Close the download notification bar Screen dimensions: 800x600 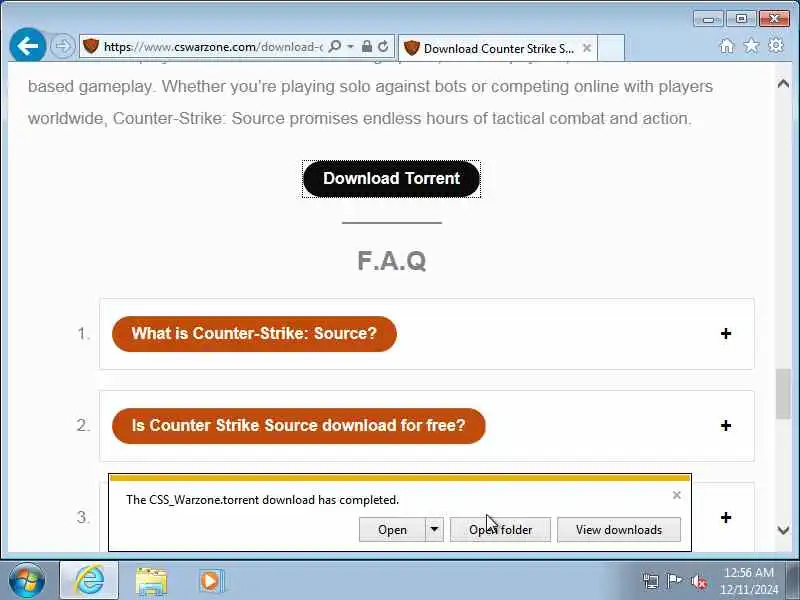[677, 495]
